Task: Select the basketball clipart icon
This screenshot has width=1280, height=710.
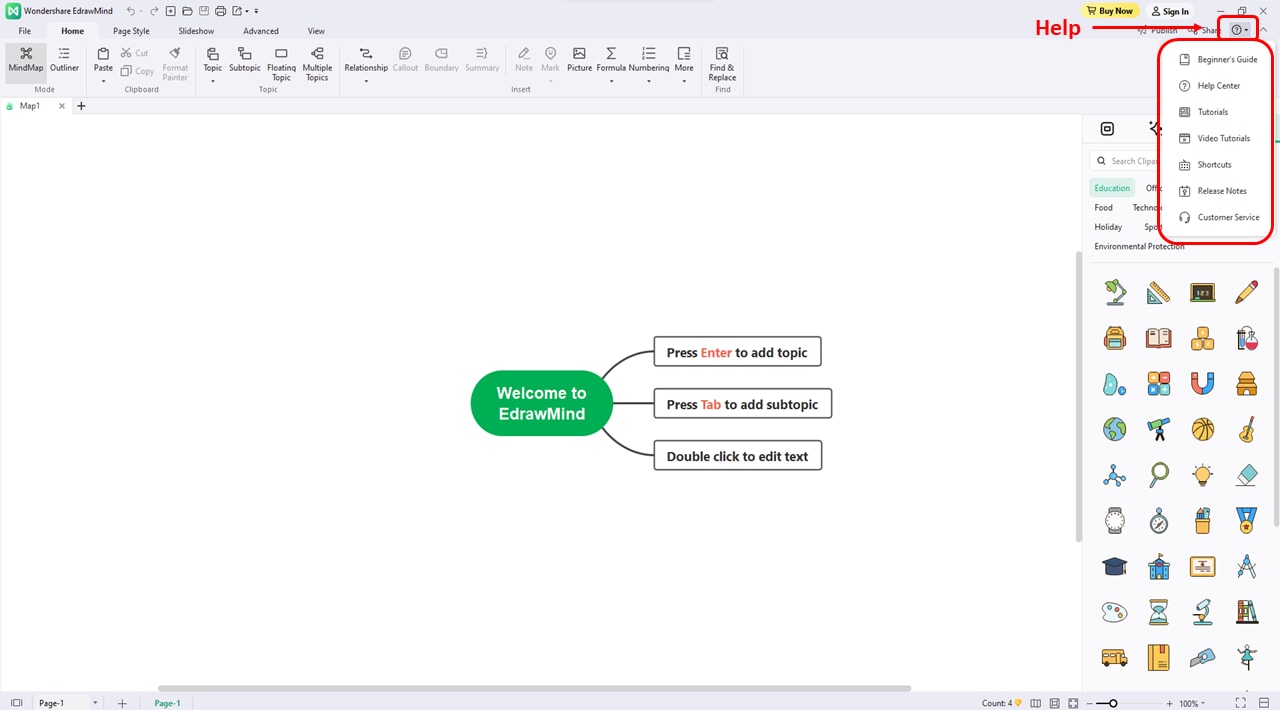Action: coord(1203,429)
